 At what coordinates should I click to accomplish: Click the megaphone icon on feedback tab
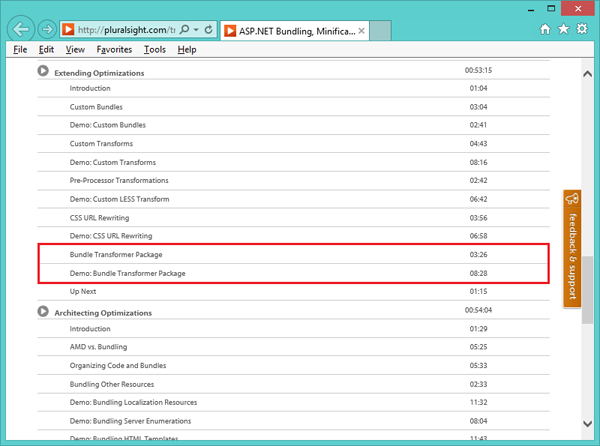(572, 199)
